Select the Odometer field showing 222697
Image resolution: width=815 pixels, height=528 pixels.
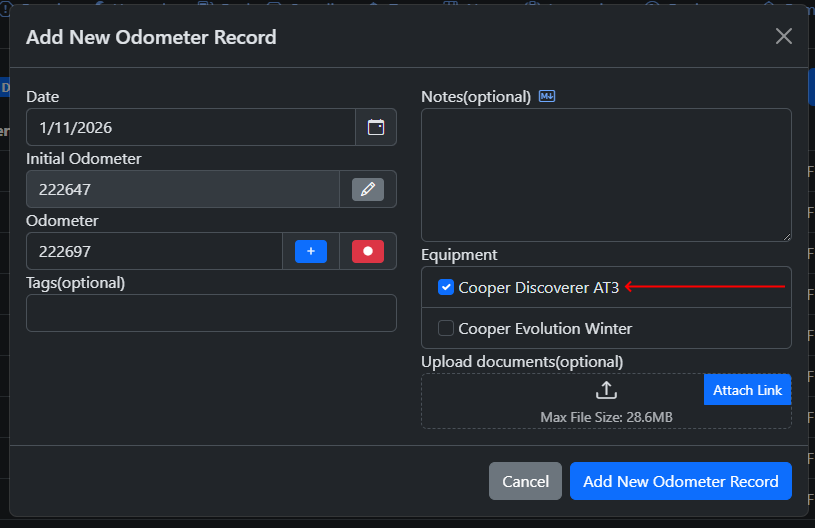click(154, 251)
